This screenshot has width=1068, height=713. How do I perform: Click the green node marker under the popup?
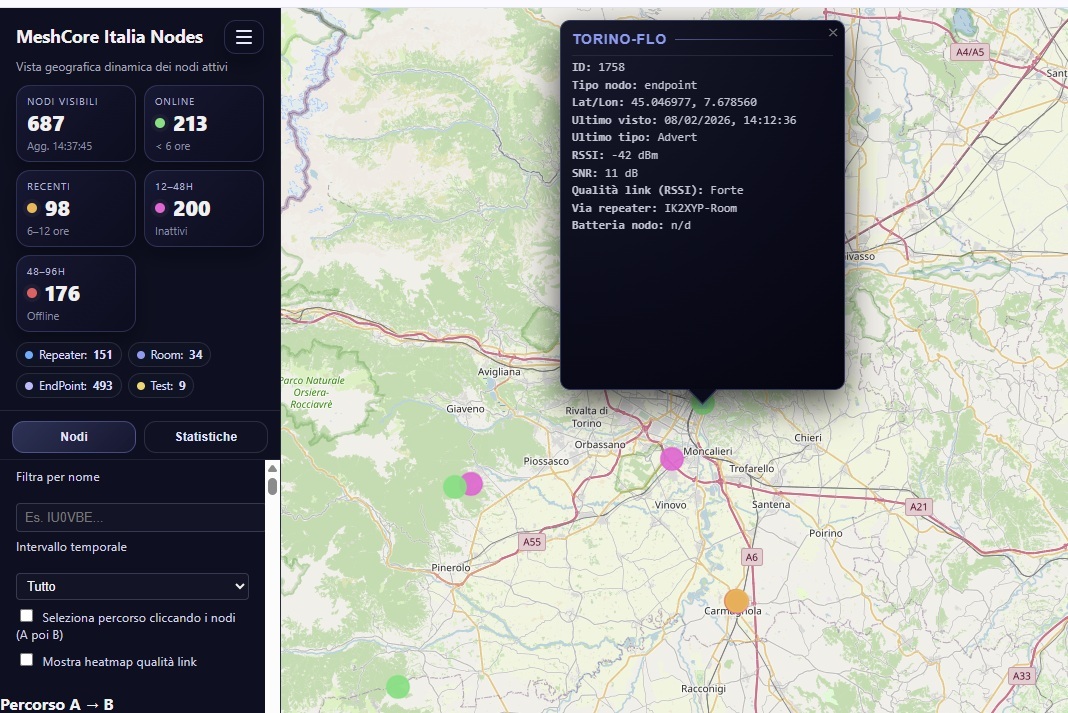[x=703, y=403]
